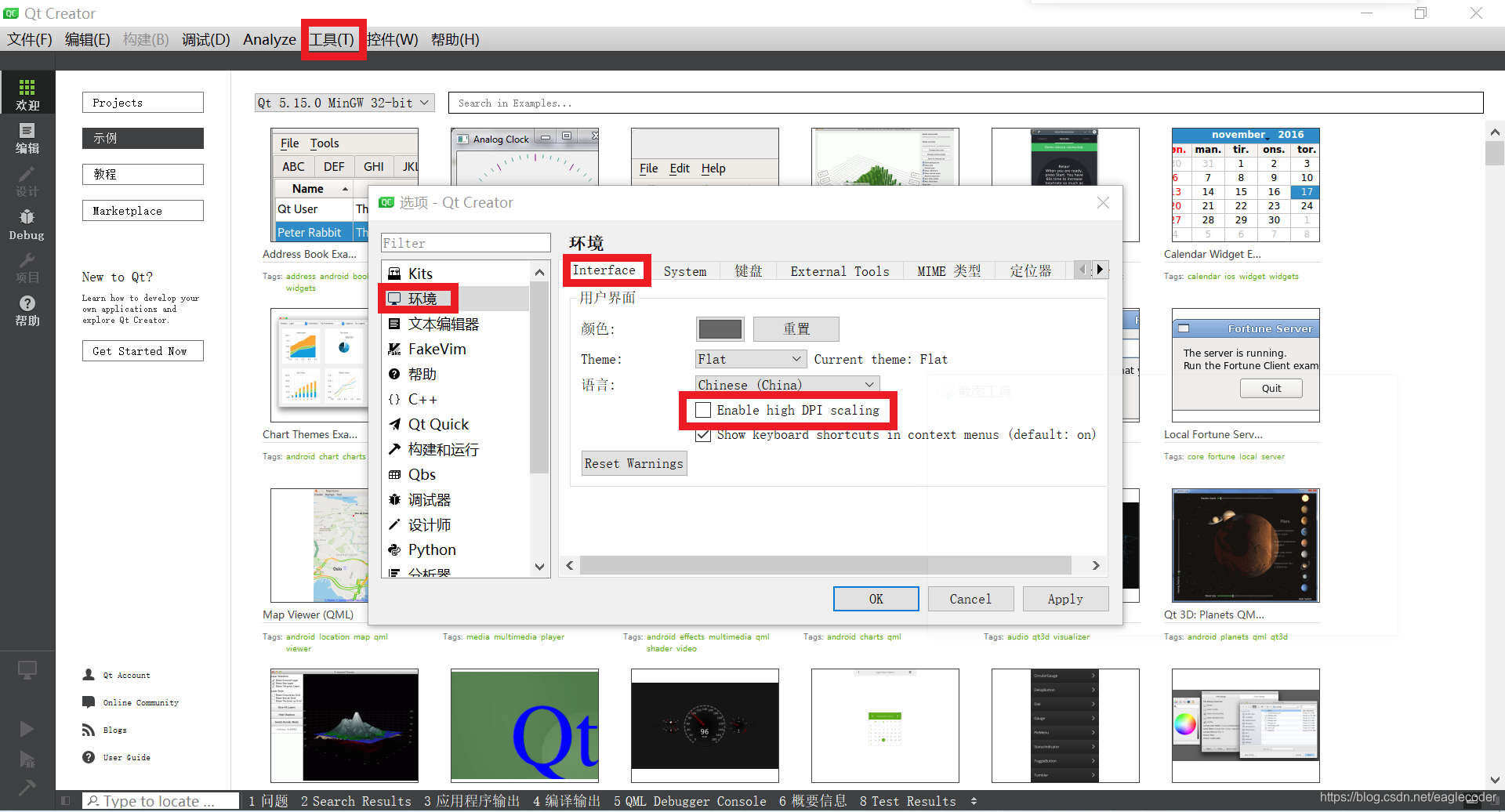Image resolution: width=1505 pixels, height=812 pixels.
Task: Open the 1 问题 Issues pane
Action: 268,801
